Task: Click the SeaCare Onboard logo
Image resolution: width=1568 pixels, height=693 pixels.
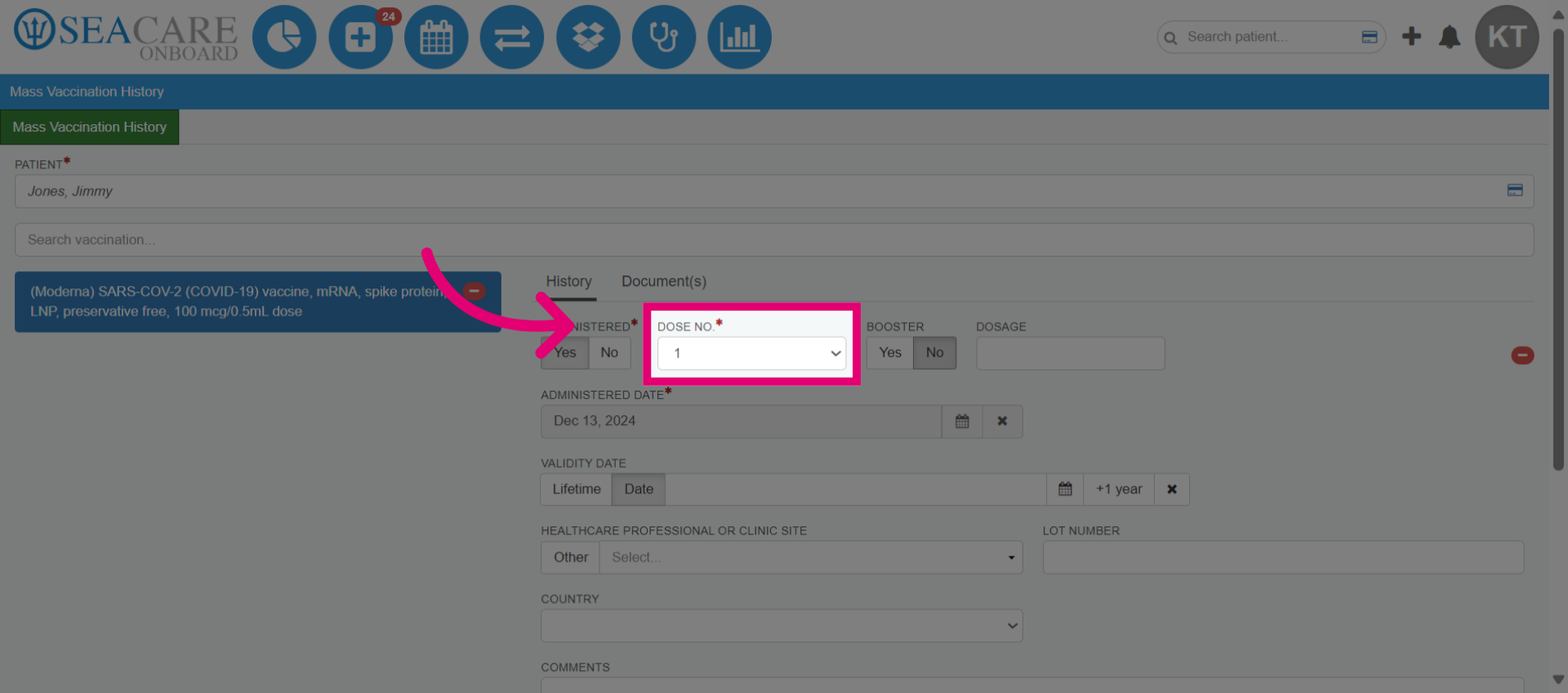Action: tap(126, 37)
